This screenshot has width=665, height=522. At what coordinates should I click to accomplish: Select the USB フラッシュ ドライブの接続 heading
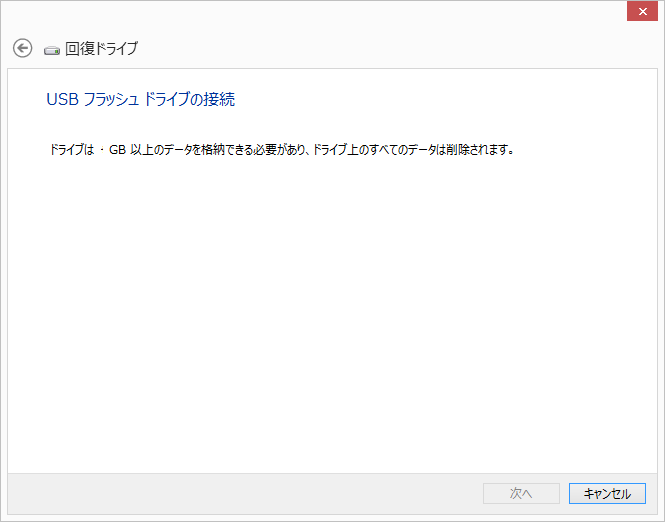140,99
